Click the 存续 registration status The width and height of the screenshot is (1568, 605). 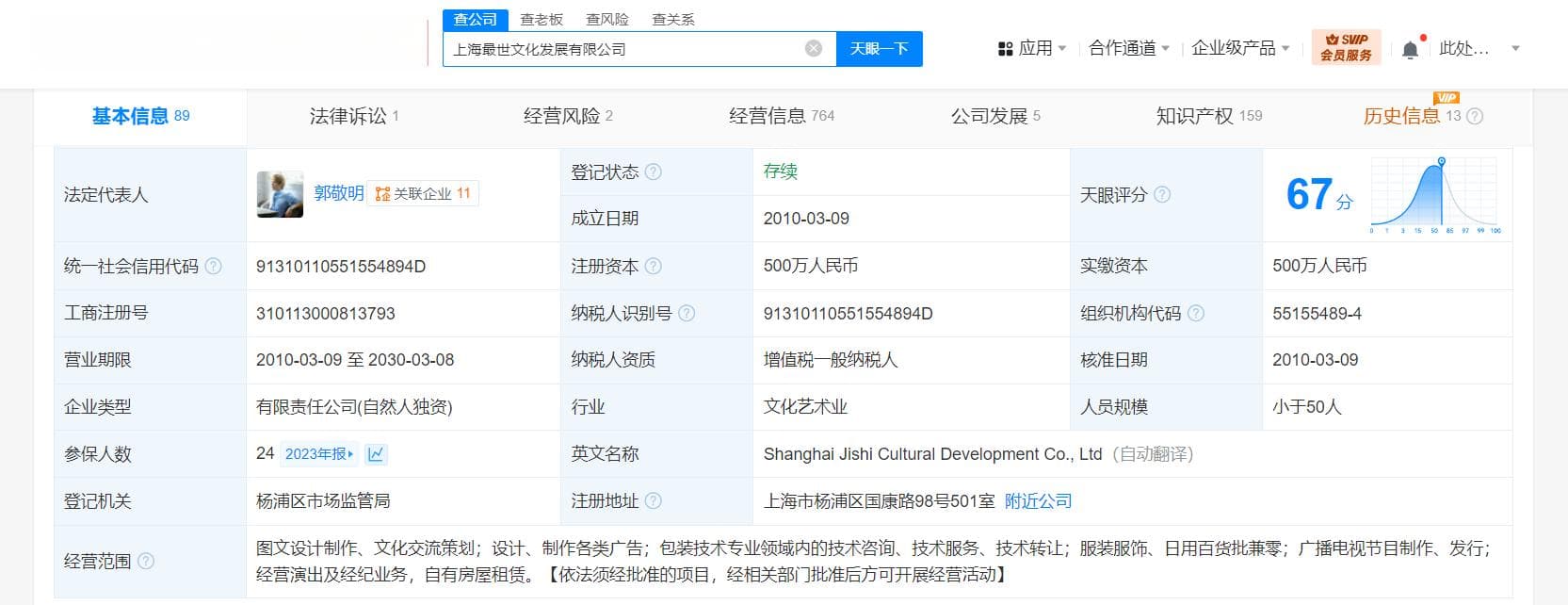tap(781, 171)
